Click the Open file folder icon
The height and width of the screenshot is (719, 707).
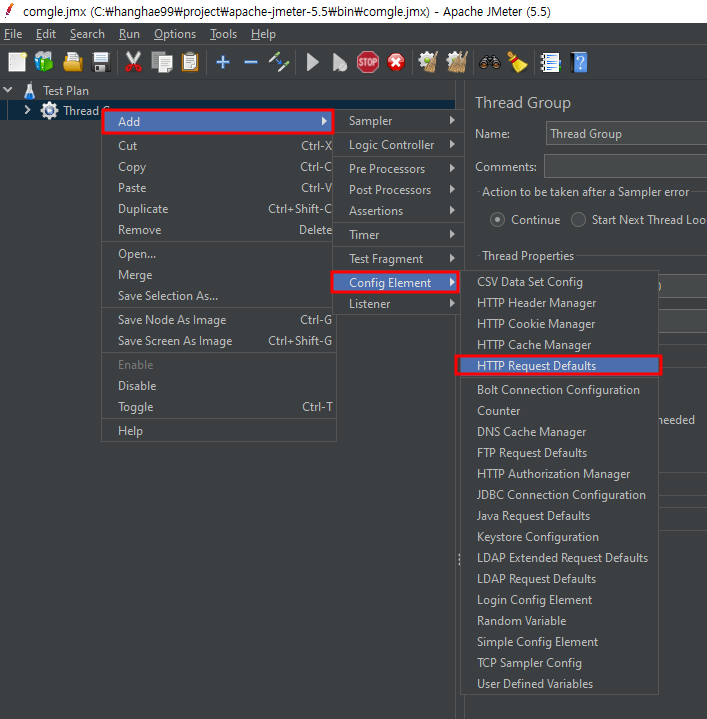[x=72, y=62]
